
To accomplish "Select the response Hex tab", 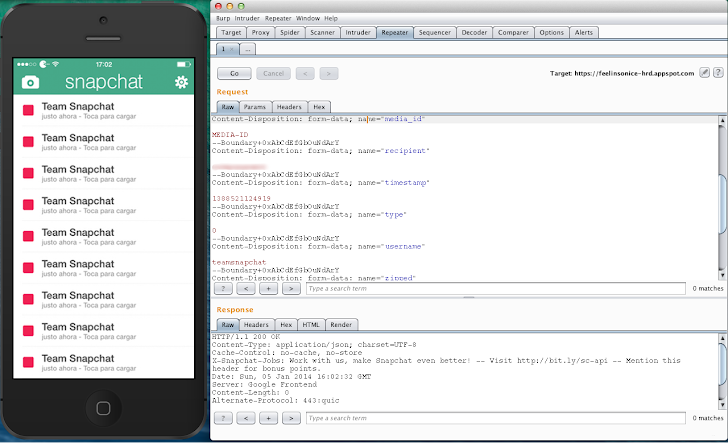I will coord(286,325).
